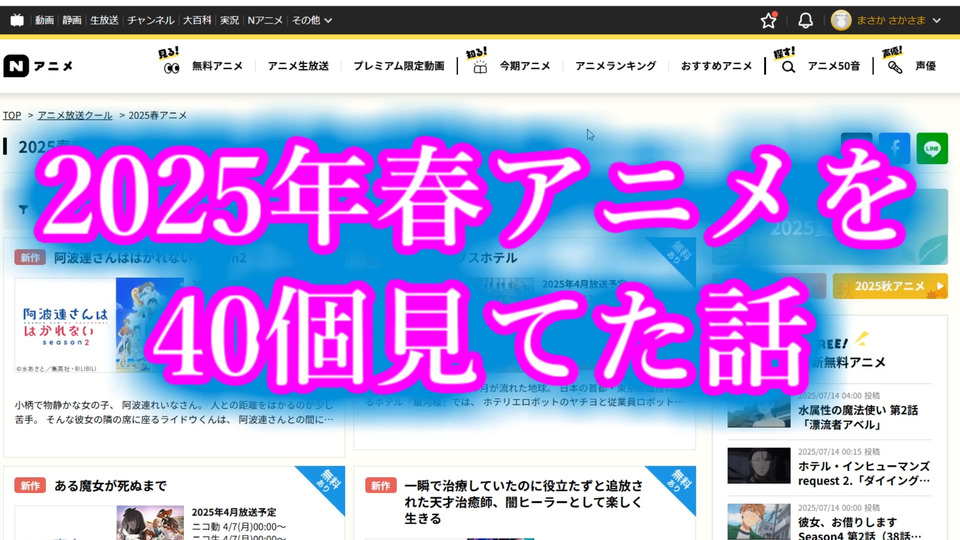
Task: Open Nアニメ in top navigation
Action: [x=265, y=20]
